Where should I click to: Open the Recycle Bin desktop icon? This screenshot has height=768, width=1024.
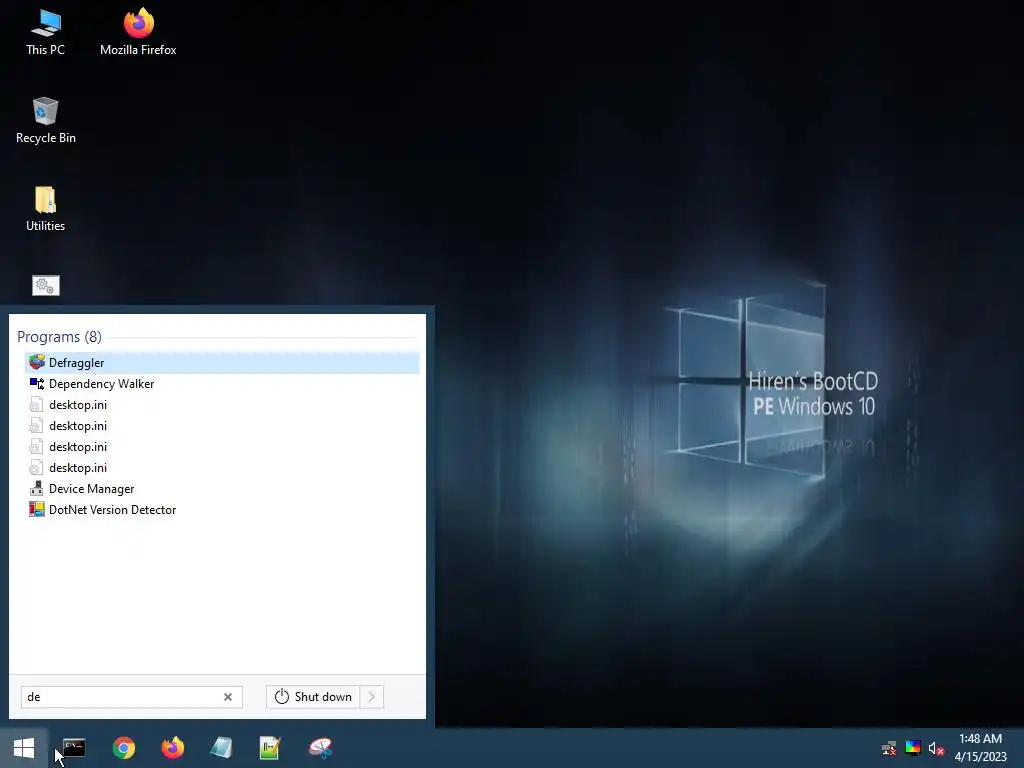(45, 121)
